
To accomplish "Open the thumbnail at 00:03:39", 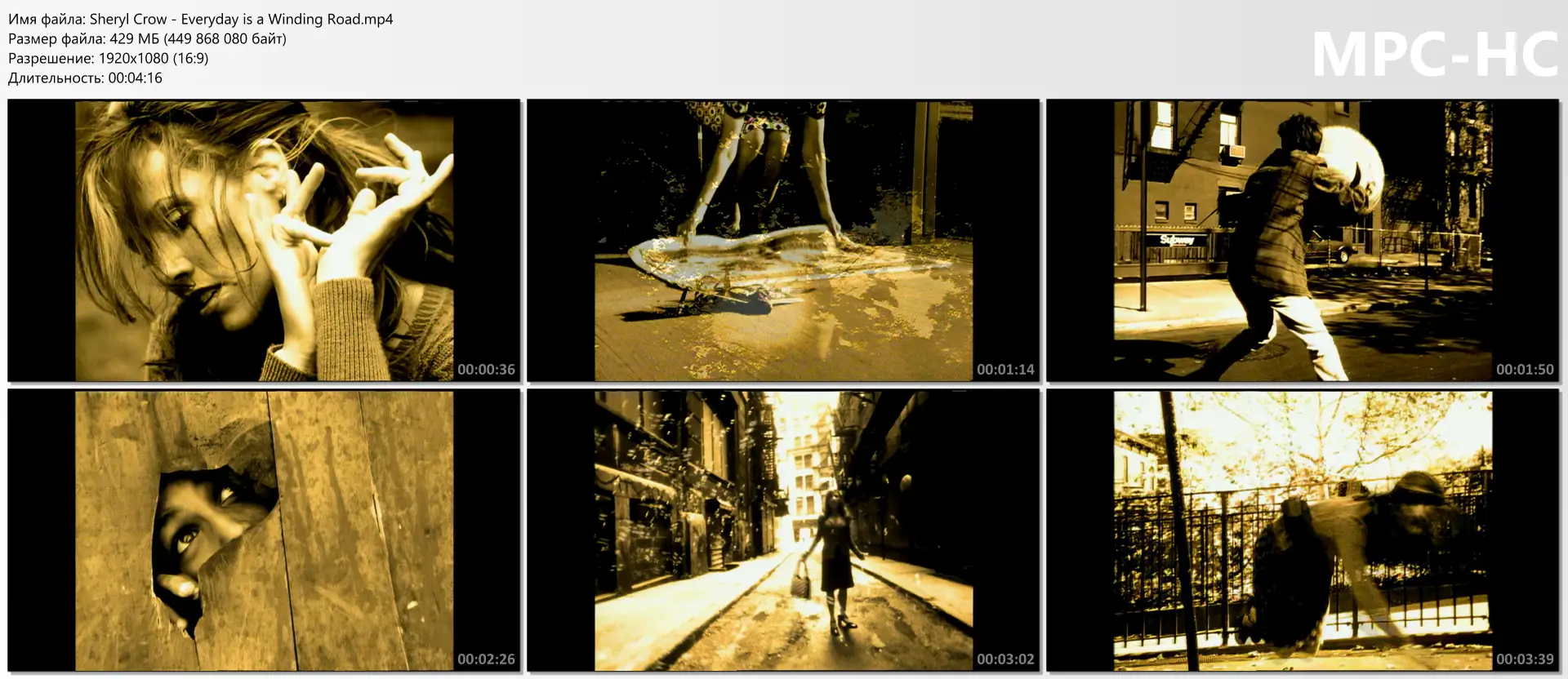I will tap(1303, 530).
